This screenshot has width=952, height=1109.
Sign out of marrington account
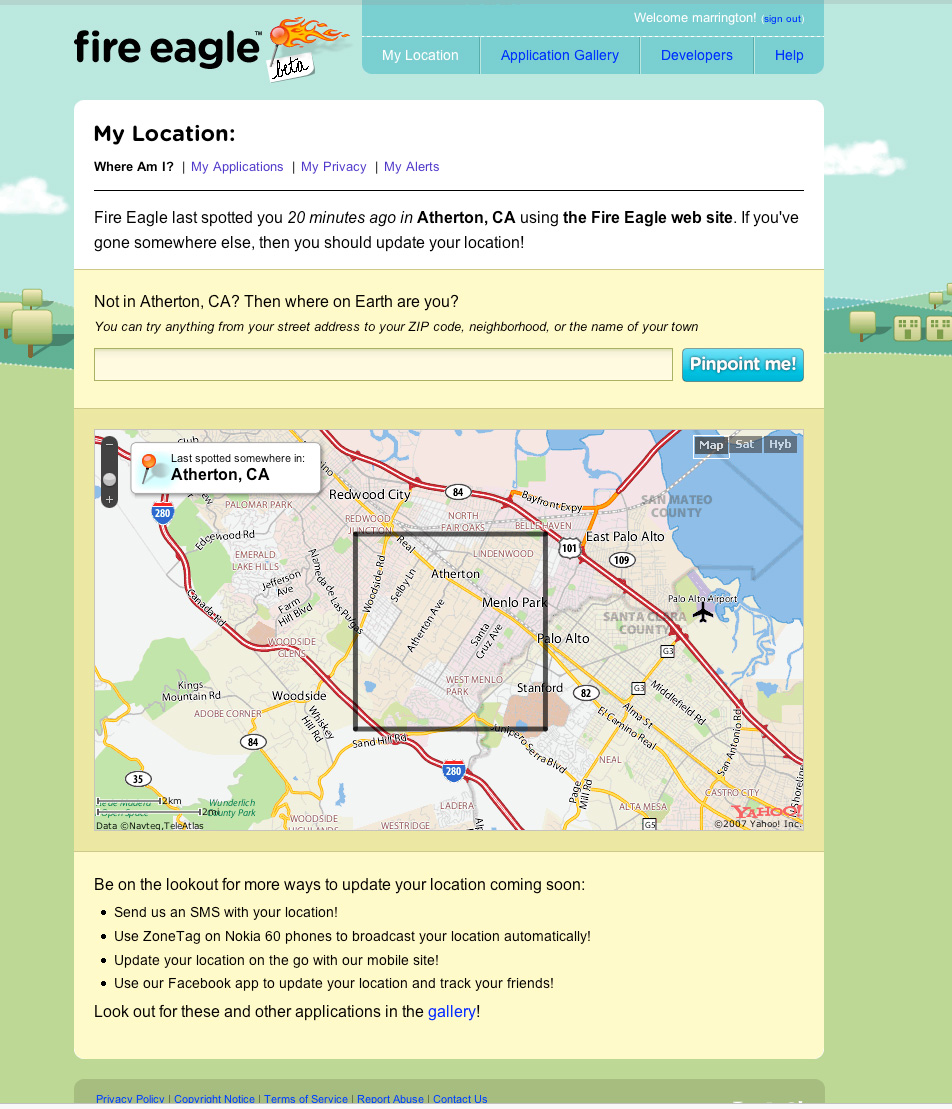pos(782,19)
